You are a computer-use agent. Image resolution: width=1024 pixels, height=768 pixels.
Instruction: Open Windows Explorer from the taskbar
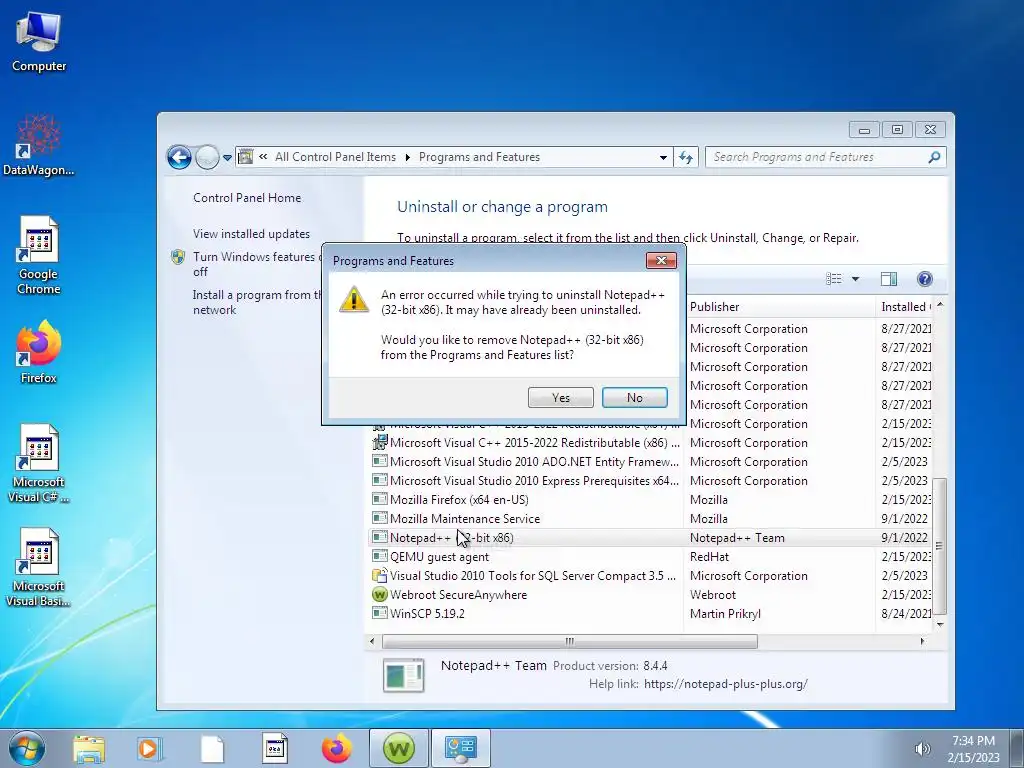[x=89, y=748]
